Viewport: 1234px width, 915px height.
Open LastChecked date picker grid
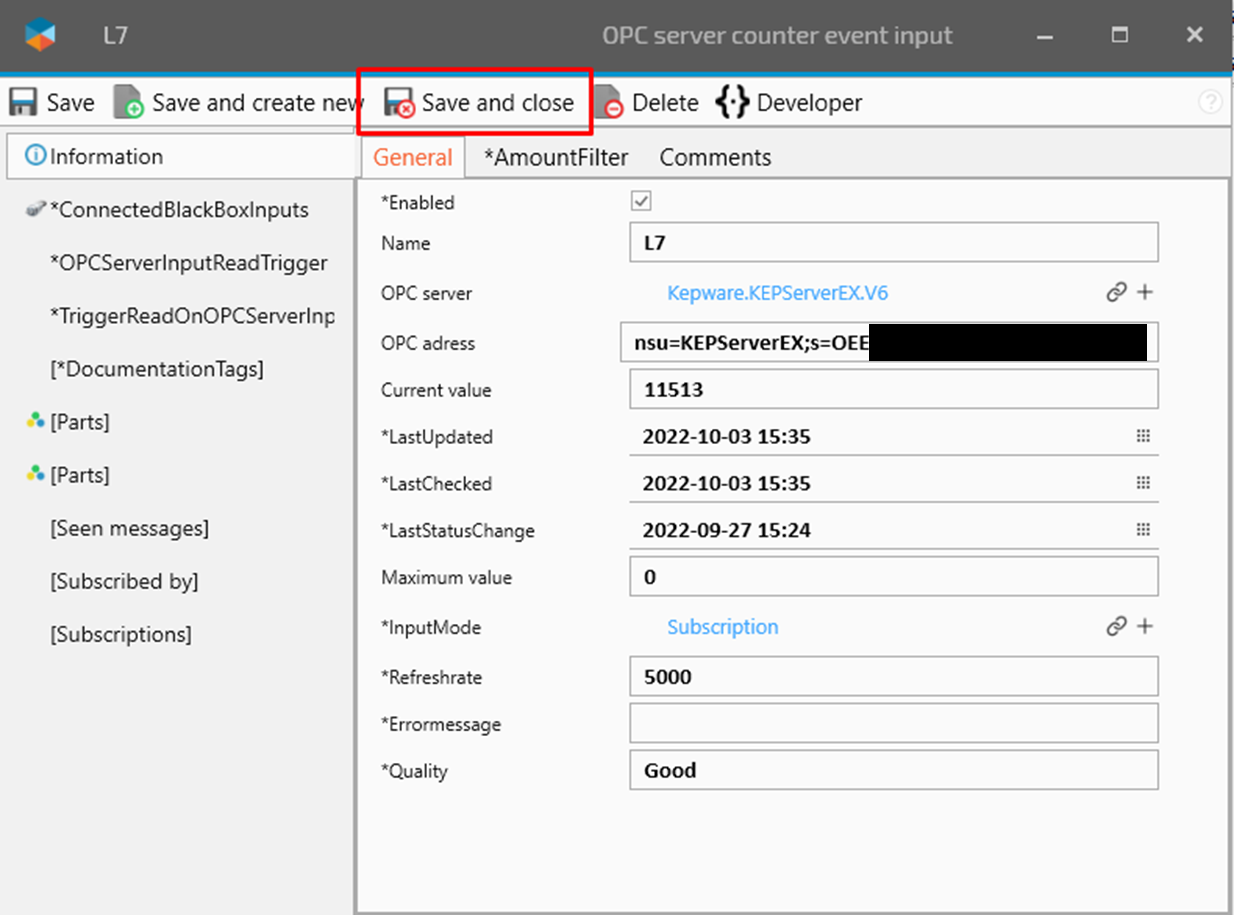coord(1143,483)
